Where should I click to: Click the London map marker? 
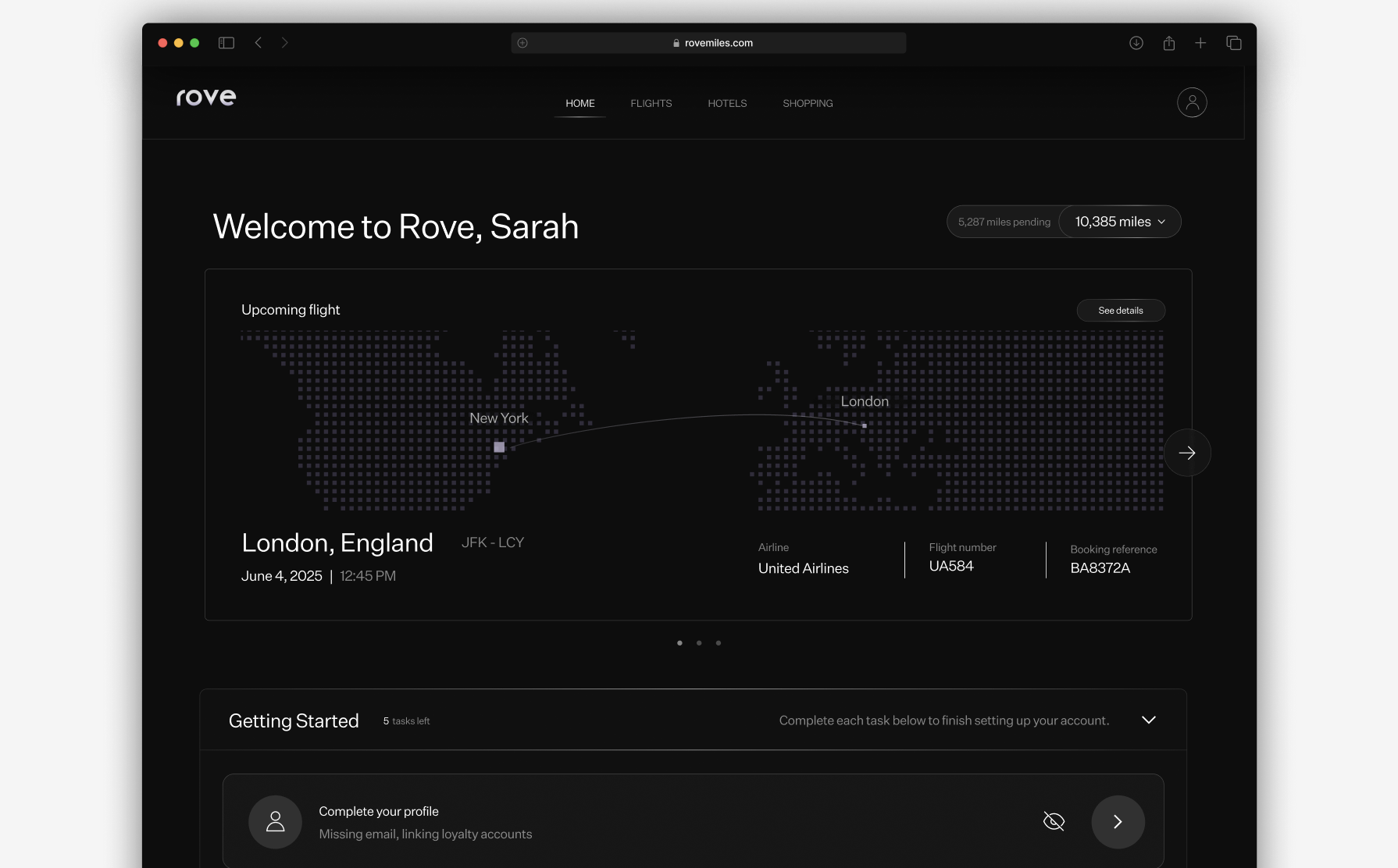[865, 425]
